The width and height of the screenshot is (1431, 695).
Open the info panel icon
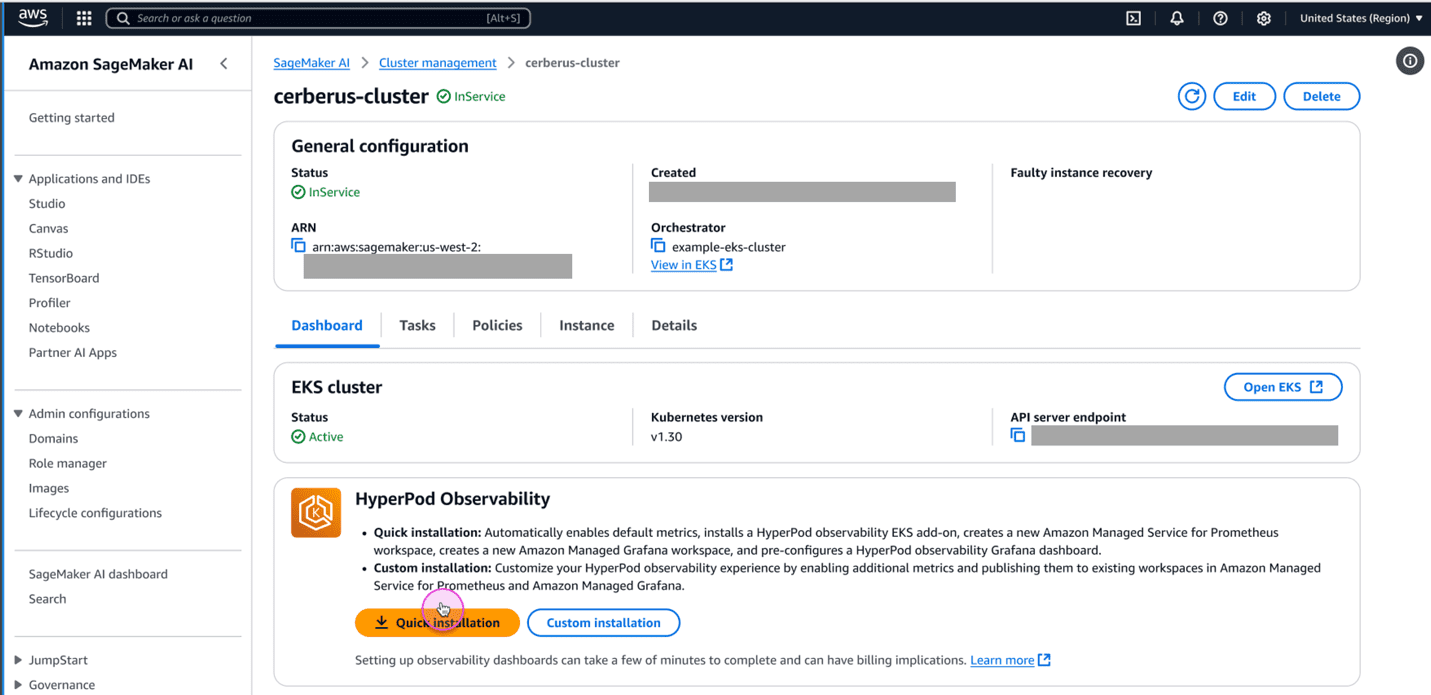point(1409,61)
